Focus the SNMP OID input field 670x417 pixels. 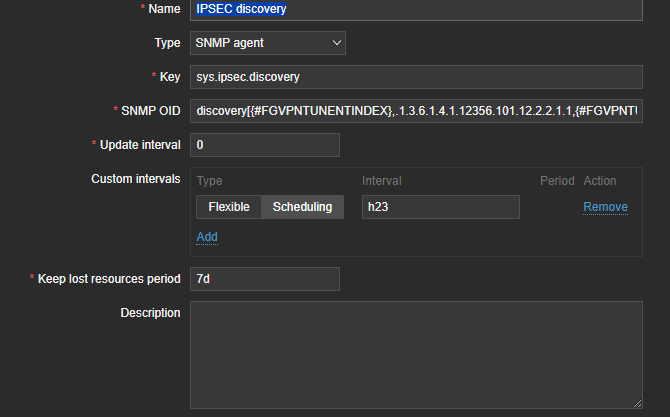click(x=415, y=110)
